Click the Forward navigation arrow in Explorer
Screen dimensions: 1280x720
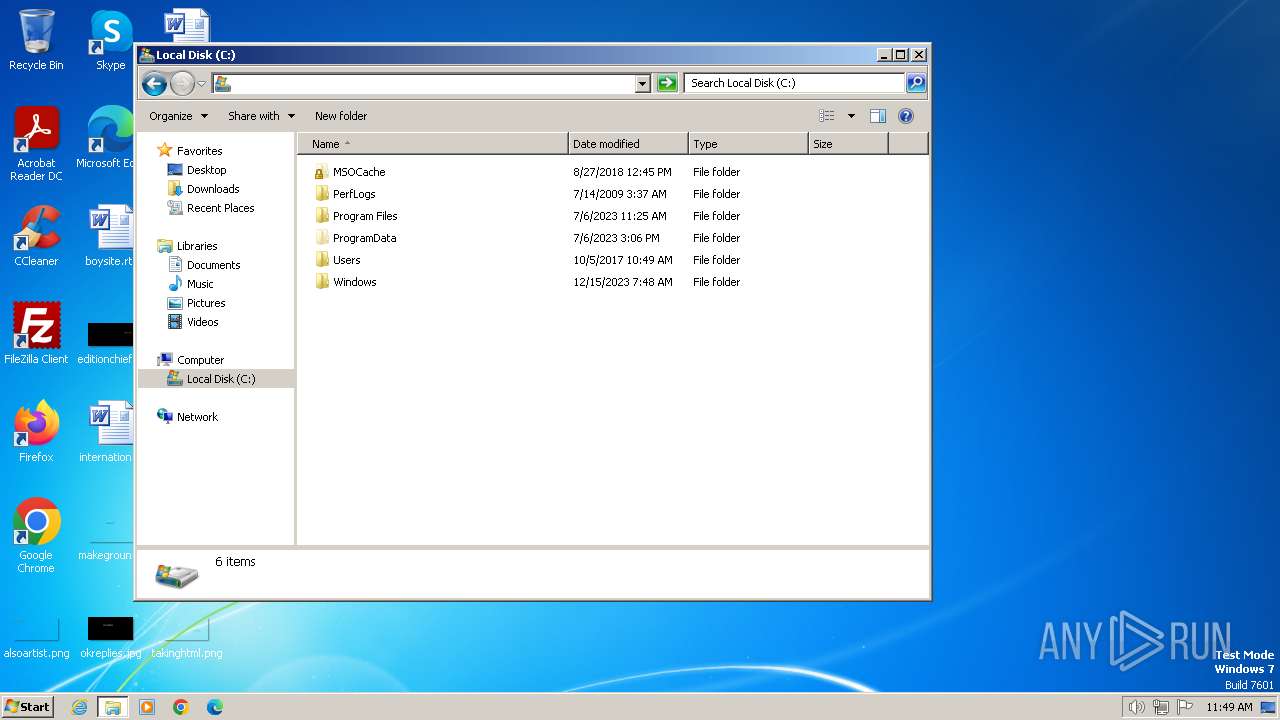tap(182, 84)
